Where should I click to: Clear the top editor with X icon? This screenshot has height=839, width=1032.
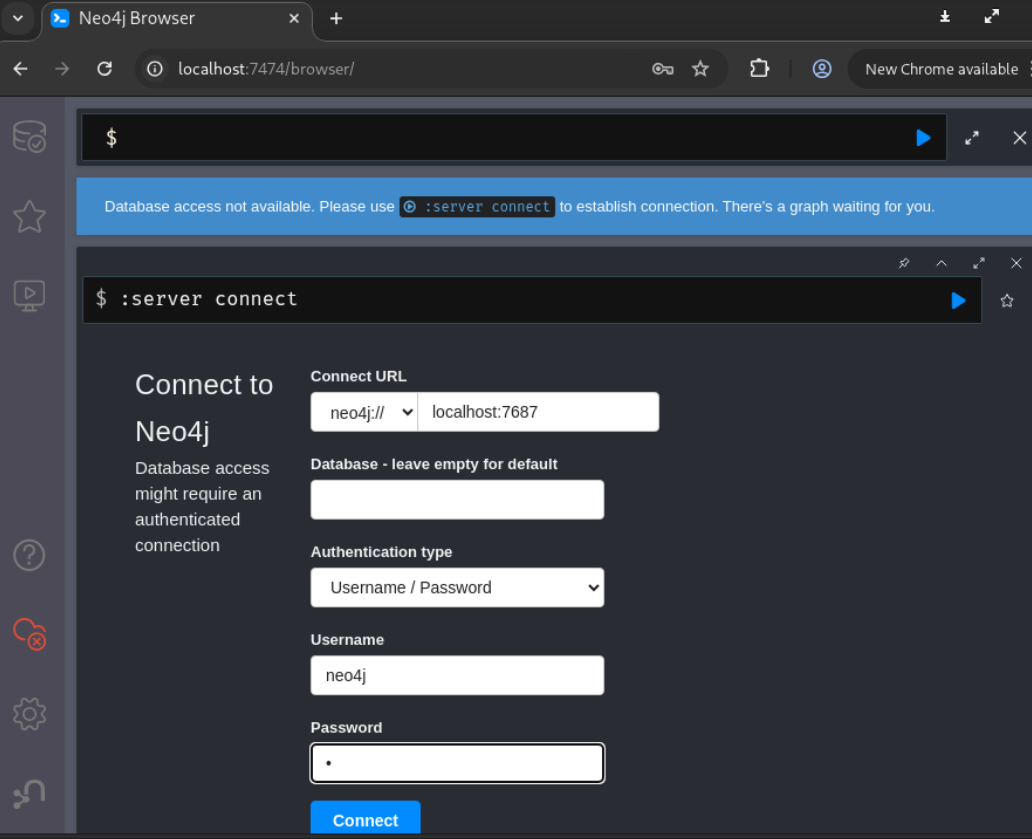click(1019, 138)
